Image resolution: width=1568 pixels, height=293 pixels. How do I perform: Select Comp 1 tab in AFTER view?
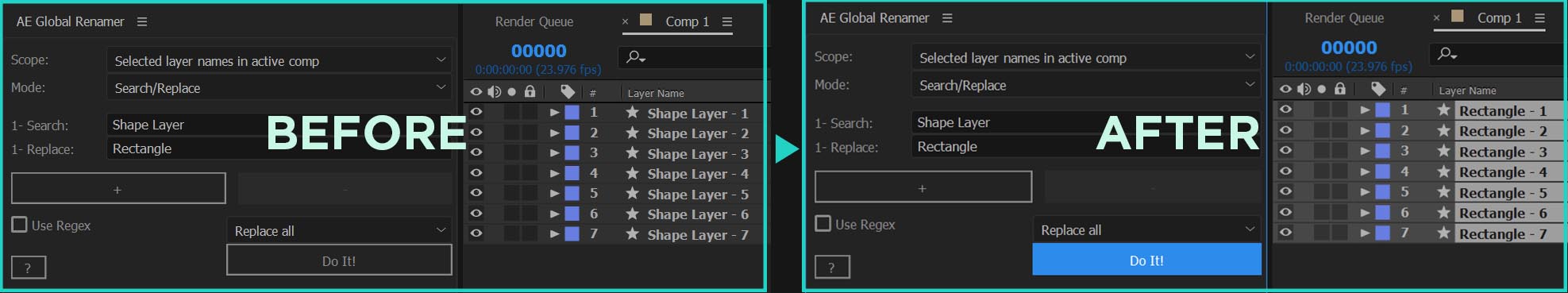(1499, 17)
